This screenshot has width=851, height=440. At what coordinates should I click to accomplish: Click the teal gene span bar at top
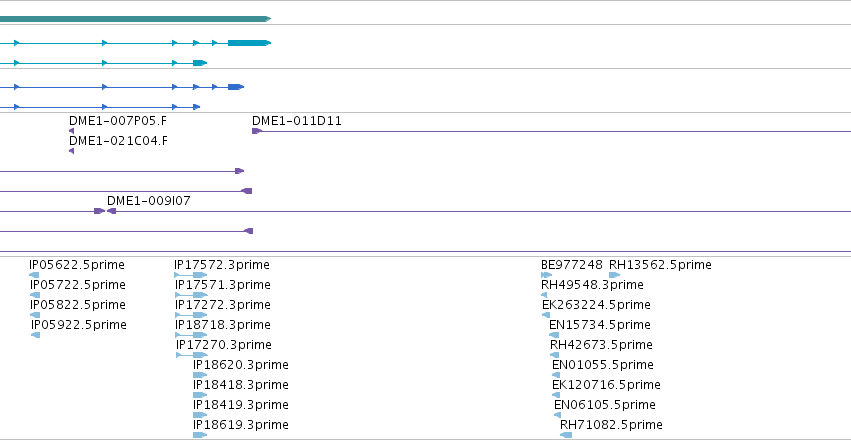[135, 19]
